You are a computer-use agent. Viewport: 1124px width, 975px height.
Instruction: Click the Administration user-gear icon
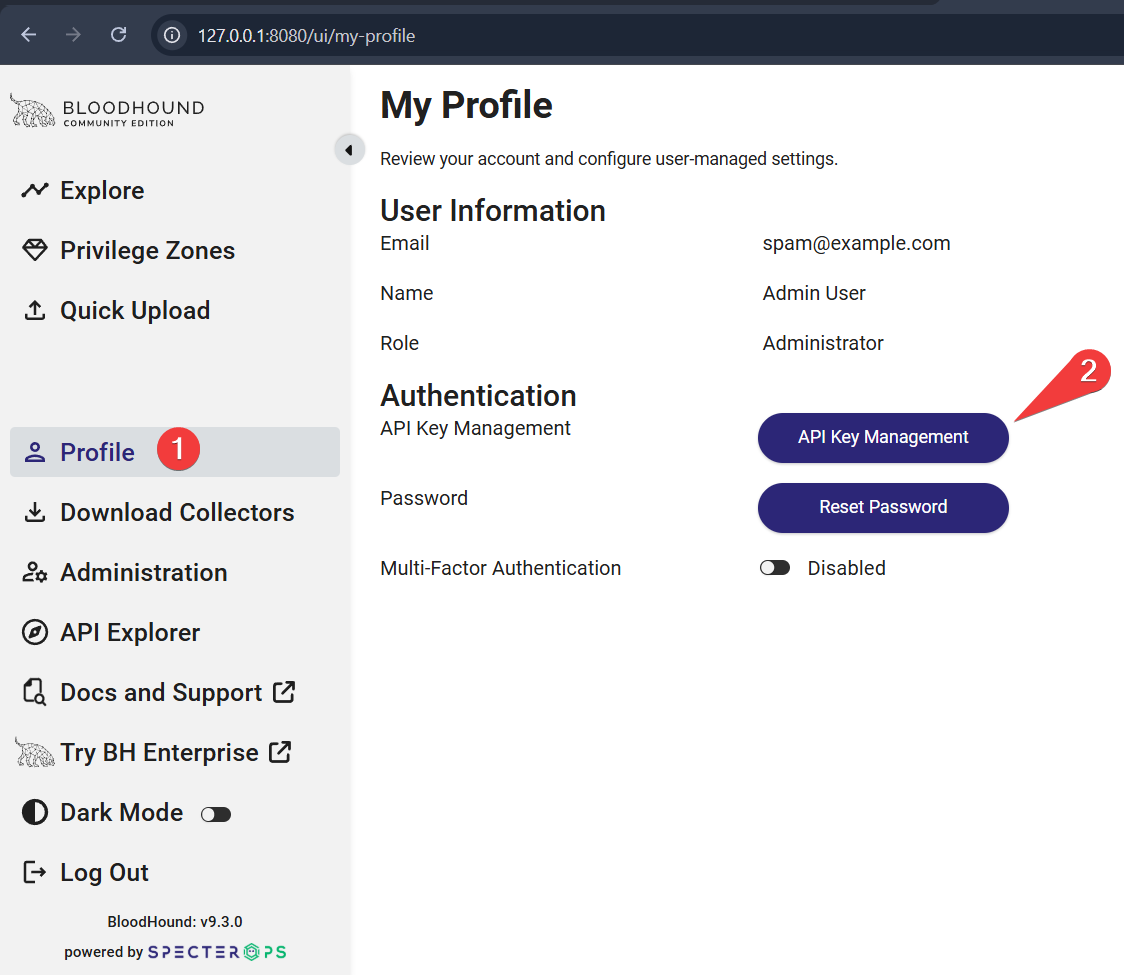34,572
